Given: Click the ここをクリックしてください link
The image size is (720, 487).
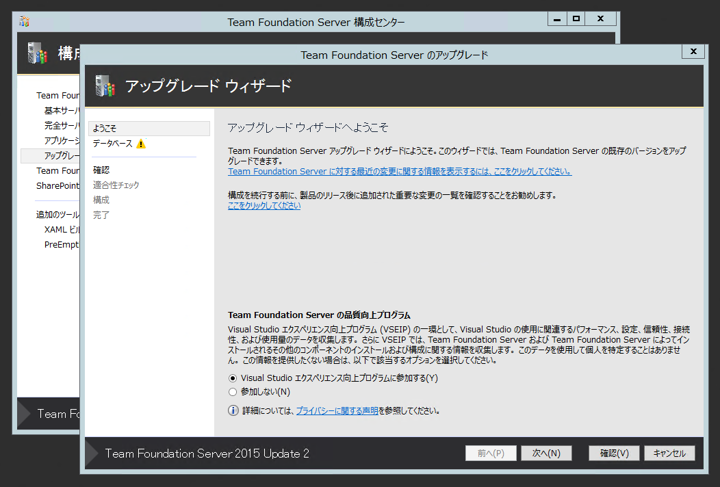Looking at the screenshot, I should [264, 206].
